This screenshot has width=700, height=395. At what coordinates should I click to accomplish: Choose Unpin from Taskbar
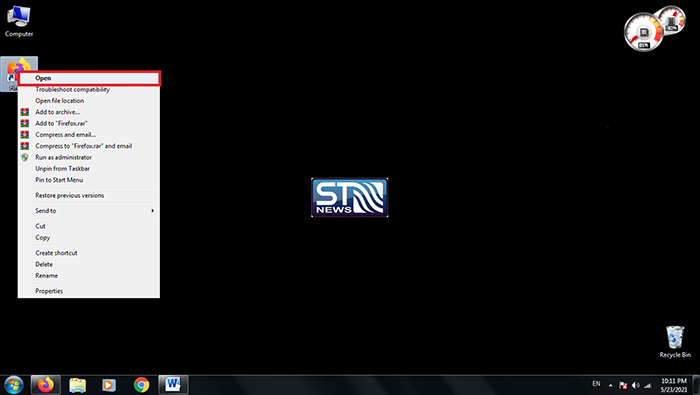(x=89, y=169)
